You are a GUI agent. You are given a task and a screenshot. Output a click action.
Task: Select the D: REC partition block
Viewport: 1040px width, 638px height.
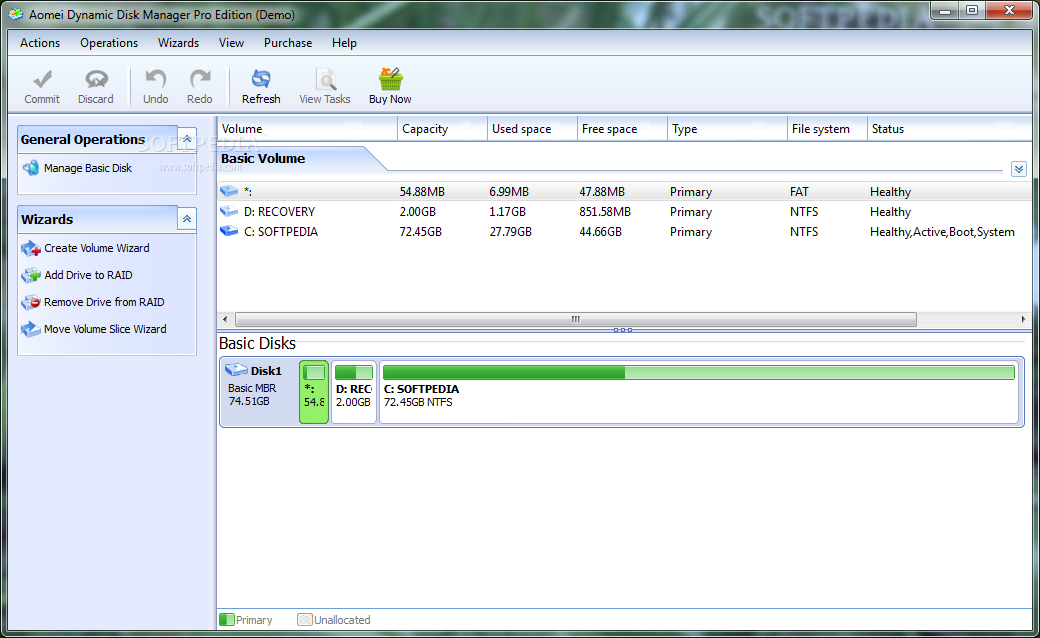click(354, 392)
